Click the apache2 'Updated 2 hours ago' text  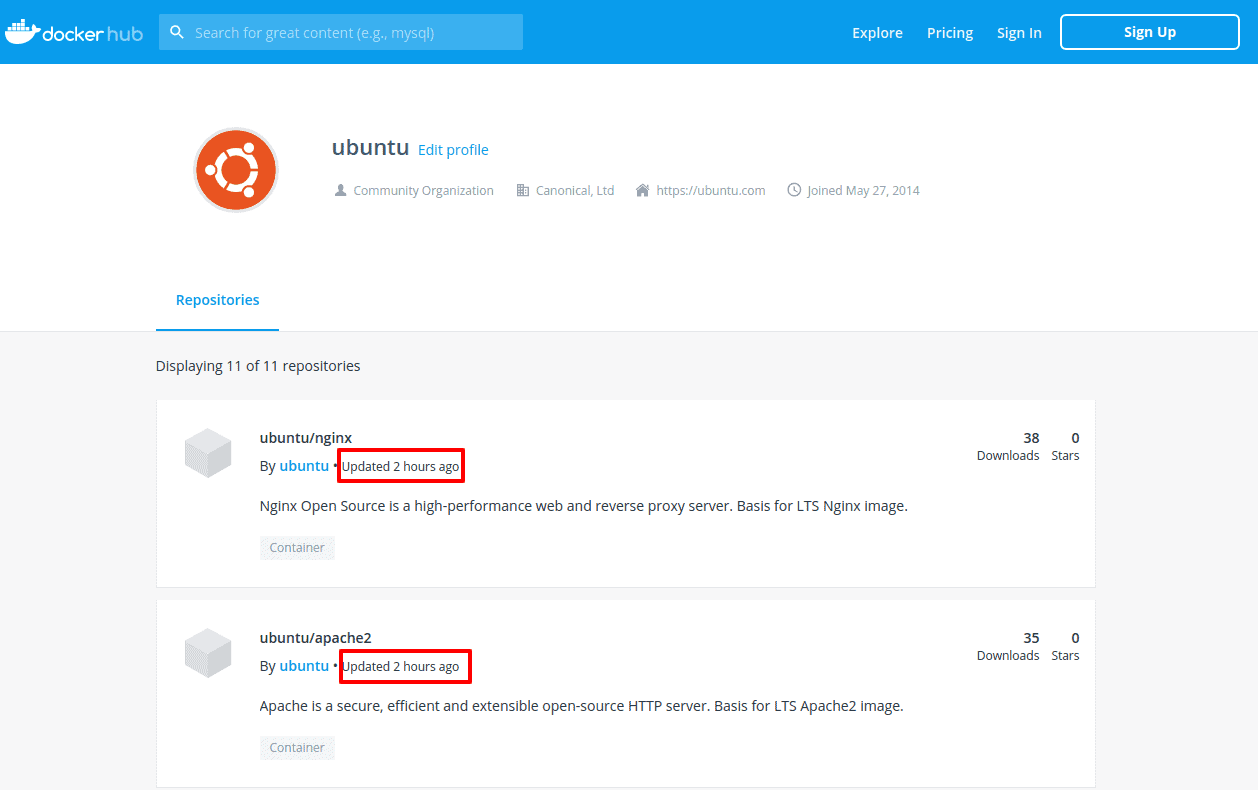click(x=401, y=667)
